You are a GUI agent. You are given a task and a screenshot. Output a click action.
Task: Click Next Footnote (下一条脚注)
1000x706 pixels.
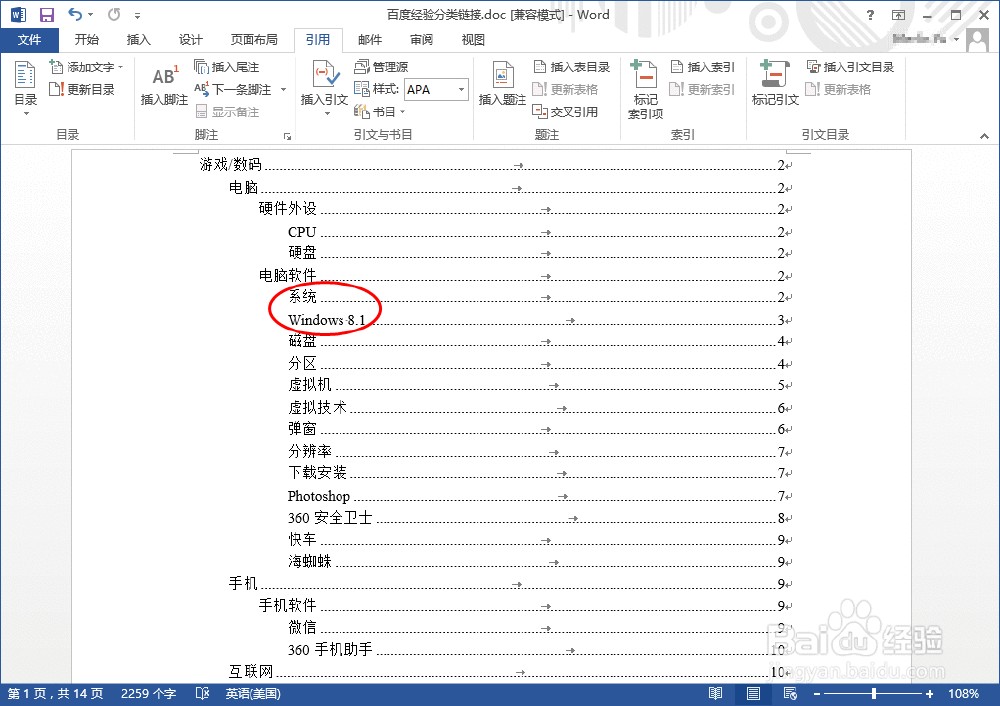click(233, 89)
